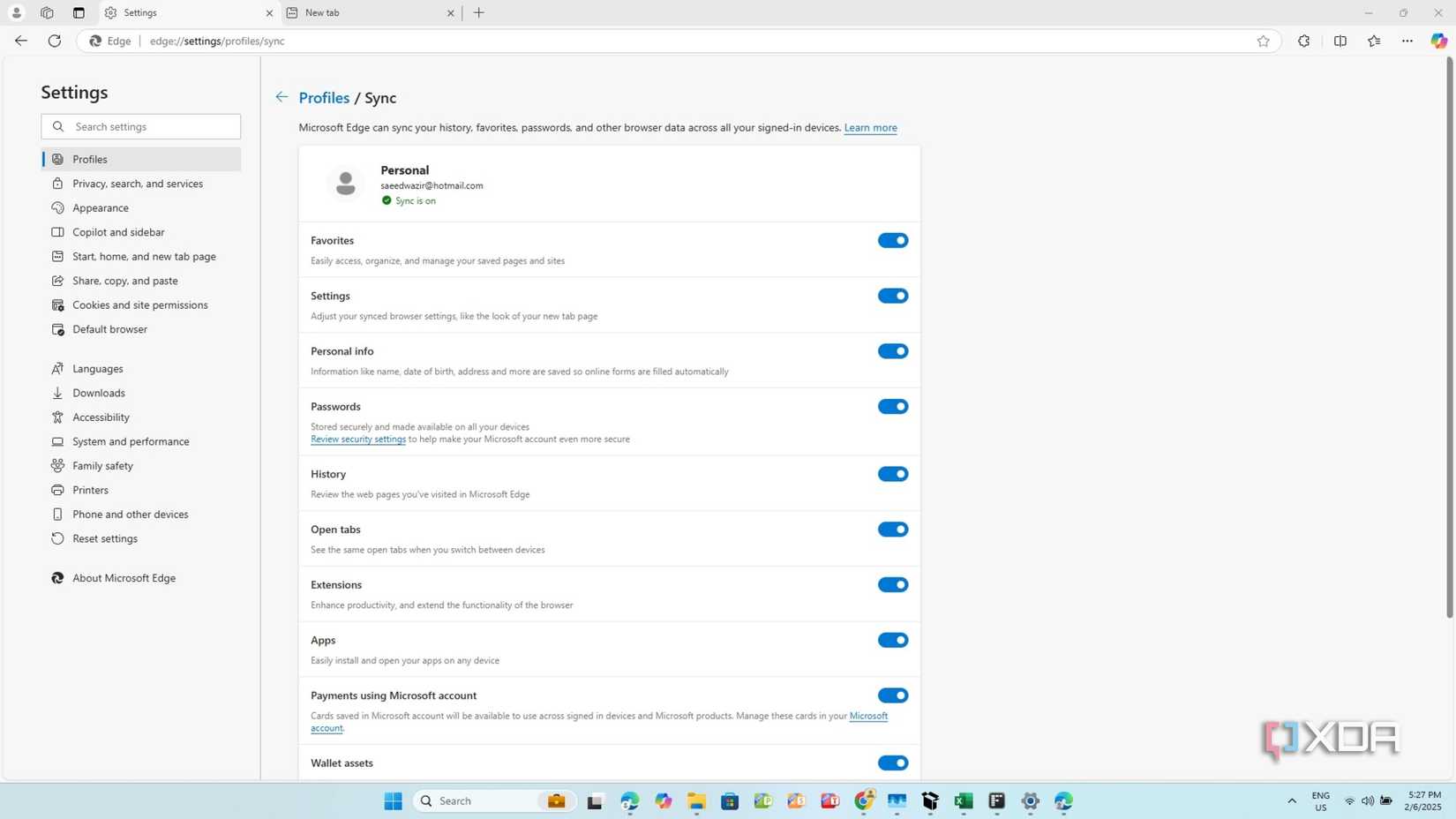Open the Settings and more ellipsis menu

(1407, 41)
